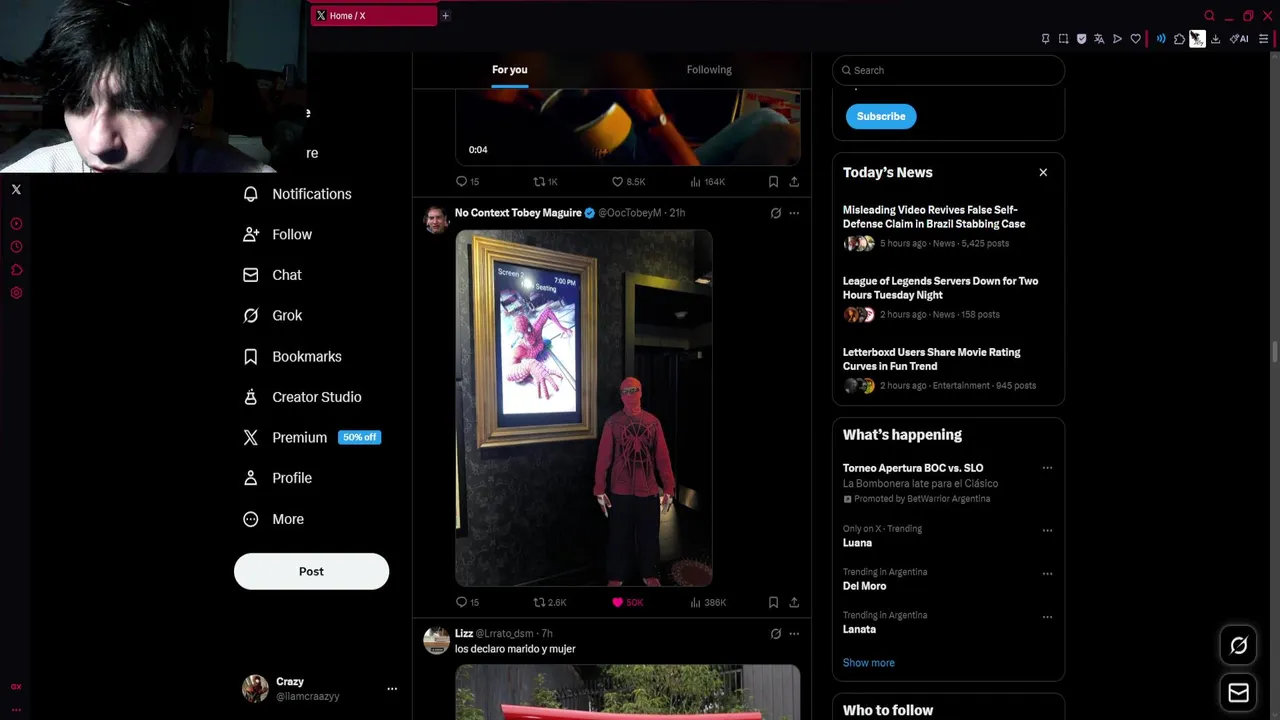Open the snapshot tool in browser toolbar
Image resolution: width=1280 pixels, height=720 pixels.
coord(1063,39)
